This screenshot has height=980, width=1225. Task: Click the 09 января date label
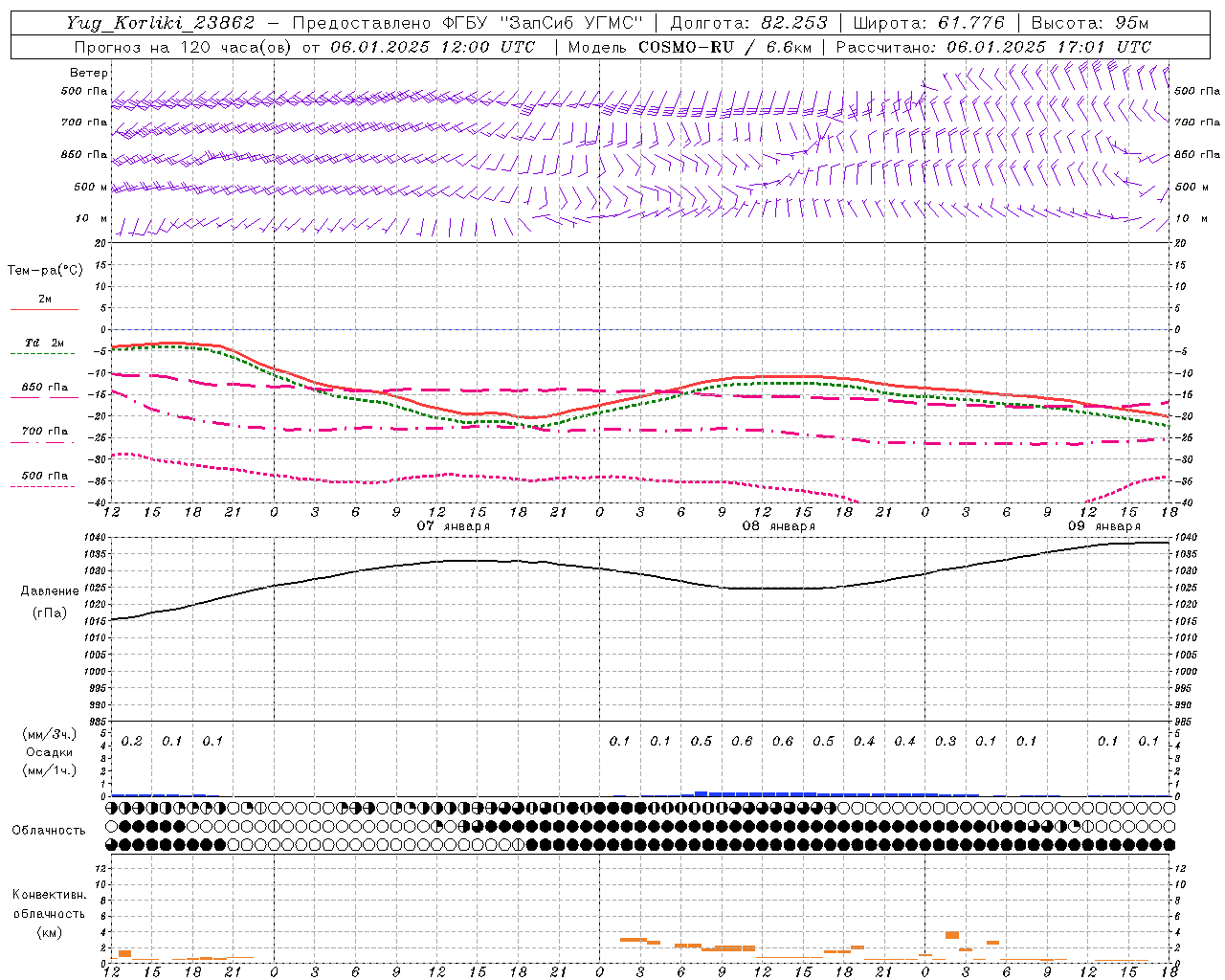[1104, 526]
